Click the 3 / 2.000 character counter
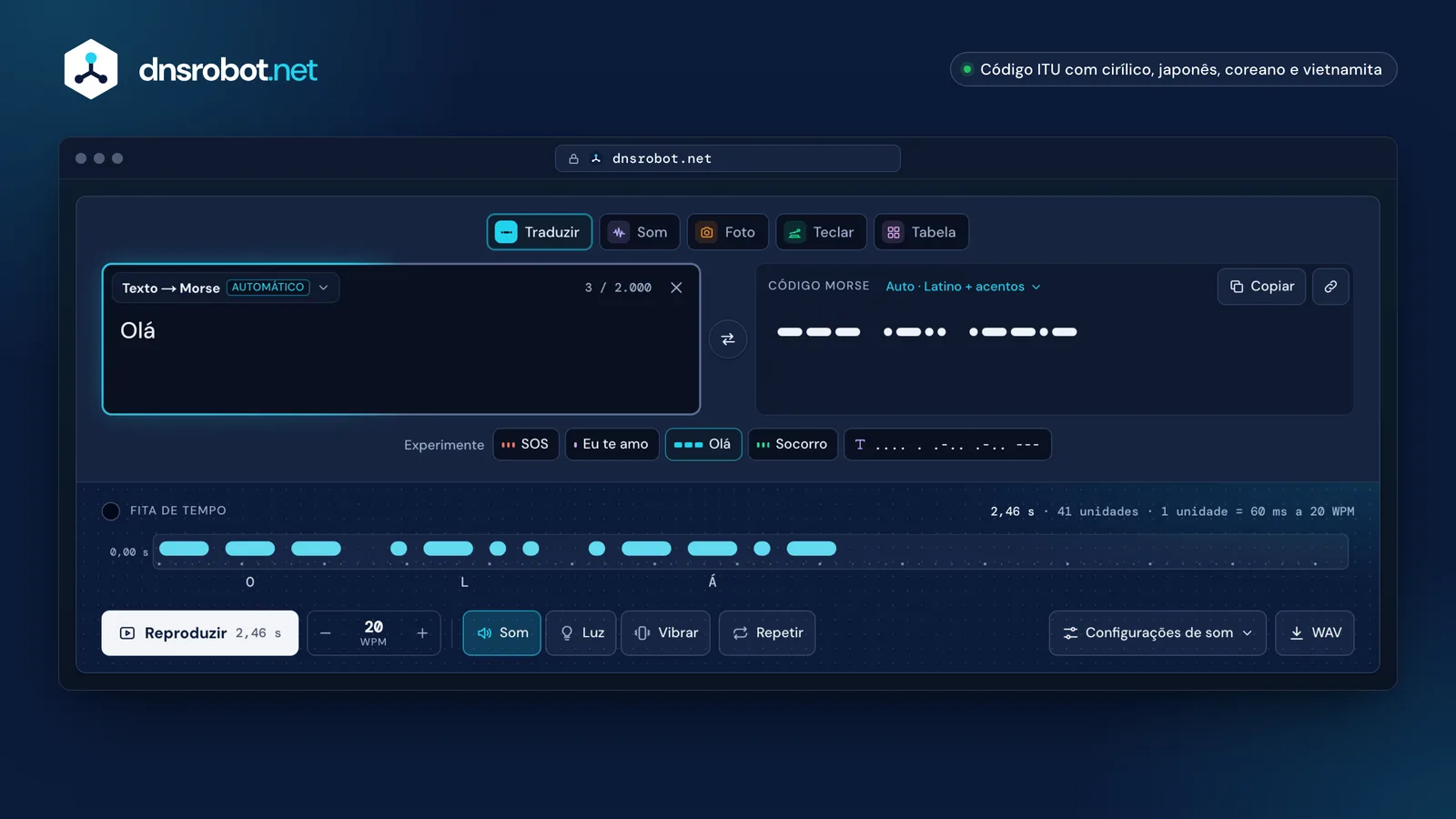 (x=618, y=288)
